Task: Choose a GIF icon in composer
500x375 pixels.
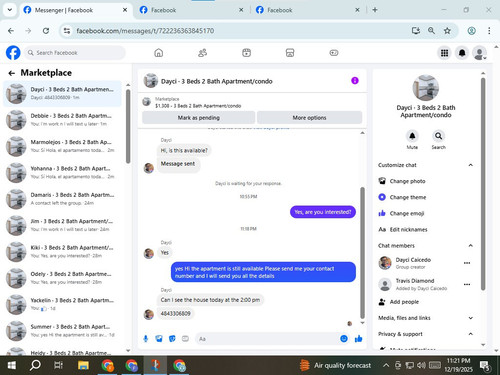Action: [x=185, y=339]
